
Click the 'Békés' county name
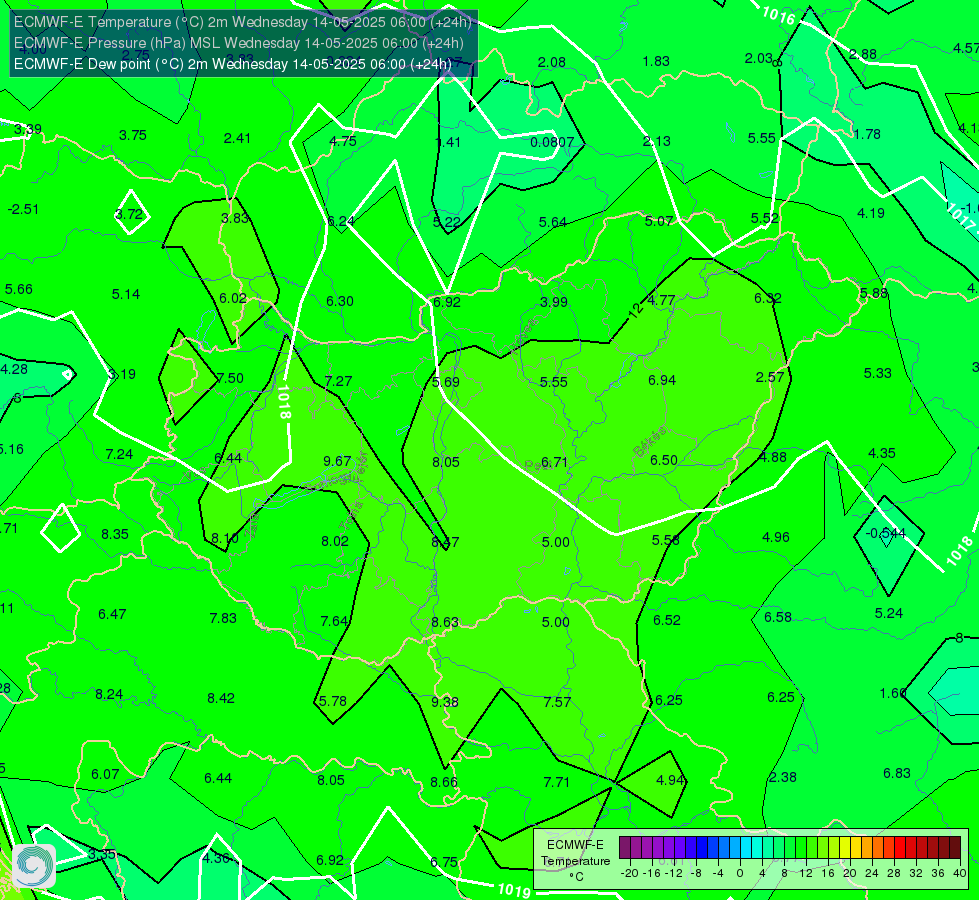[x=650, y=442]
